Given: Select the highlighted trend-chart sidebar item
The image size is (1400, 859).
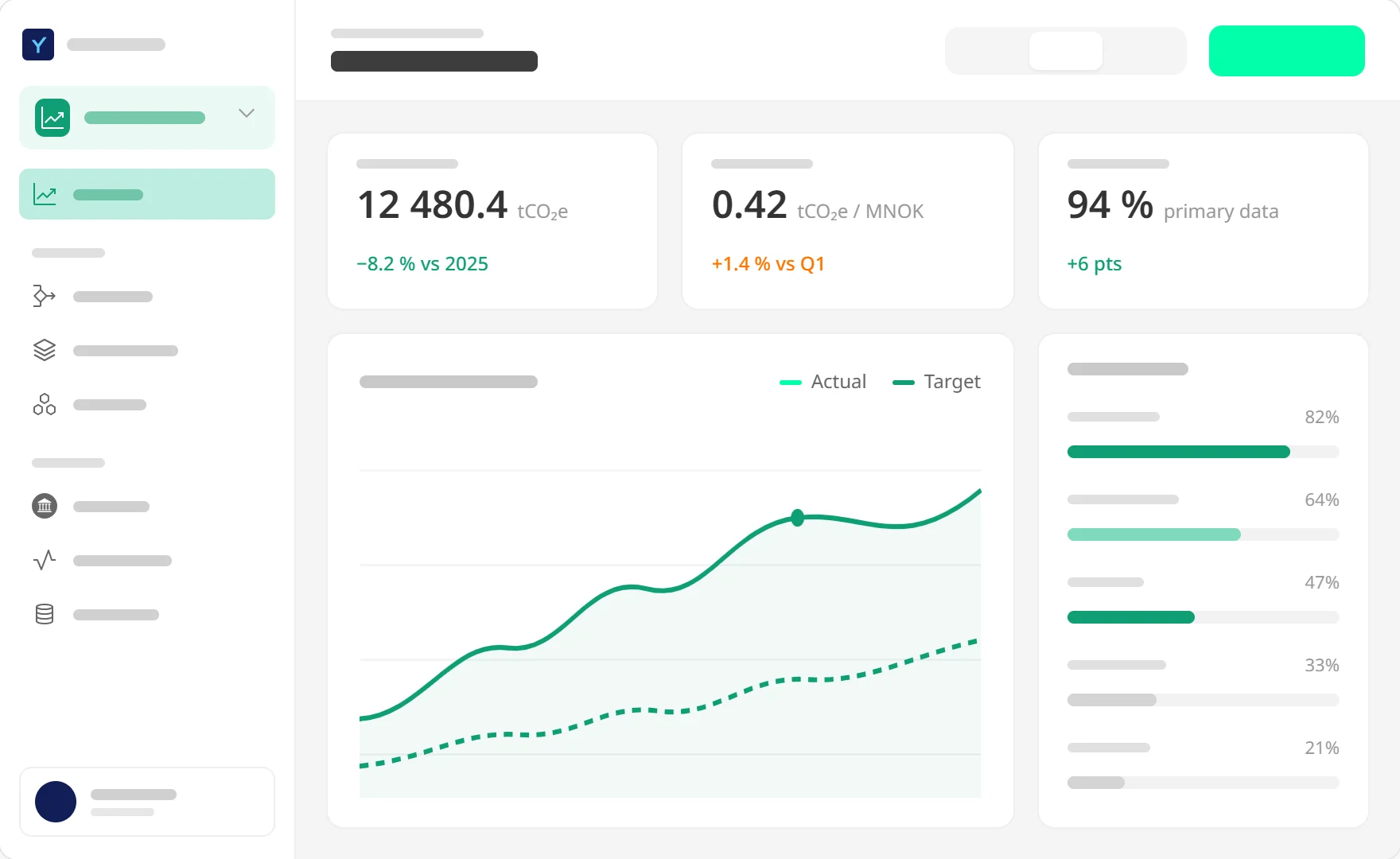Looking at the screenshot, I should point(147,194).
